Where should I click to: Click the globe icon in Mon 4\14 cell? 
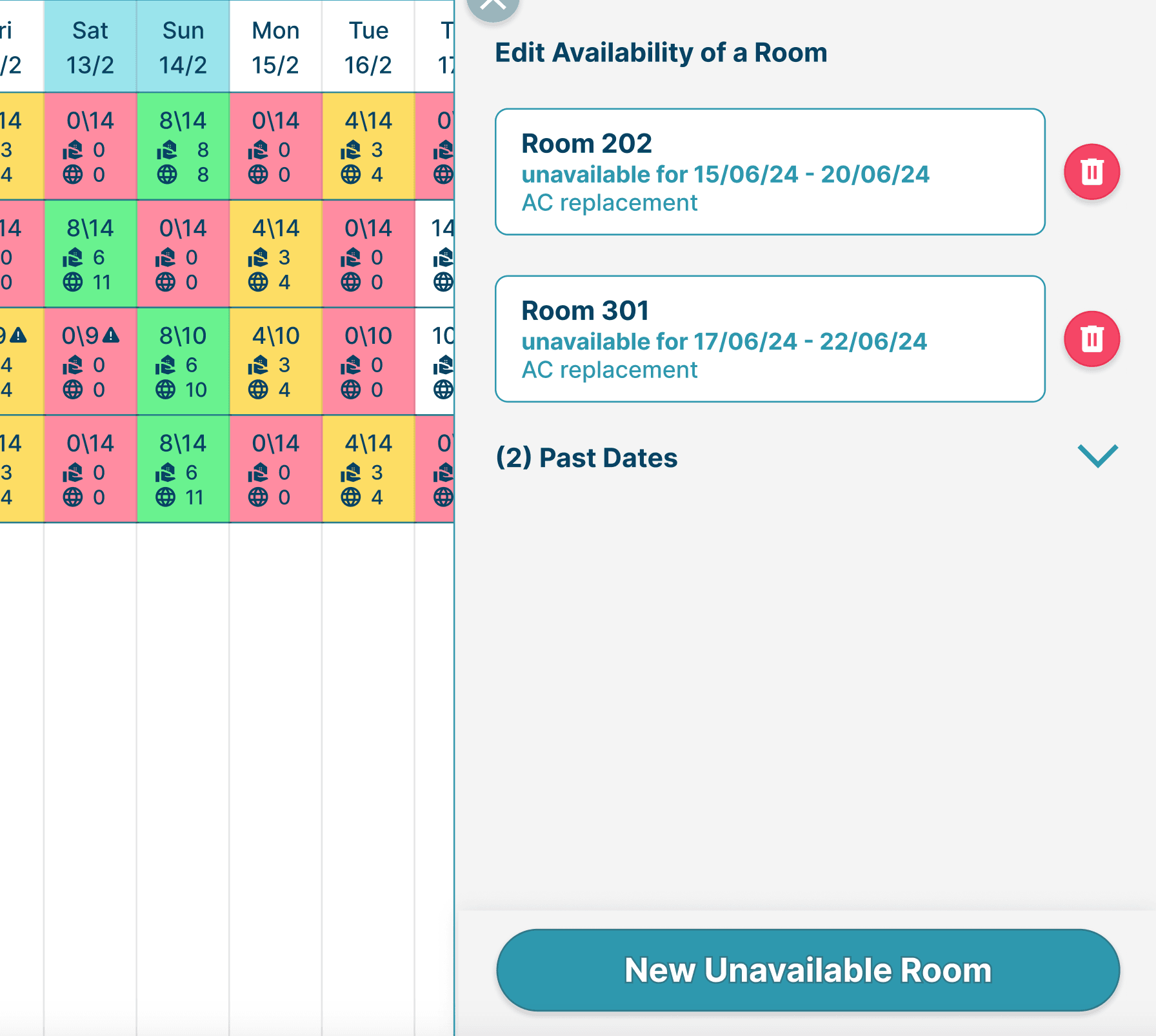[258, 282]
